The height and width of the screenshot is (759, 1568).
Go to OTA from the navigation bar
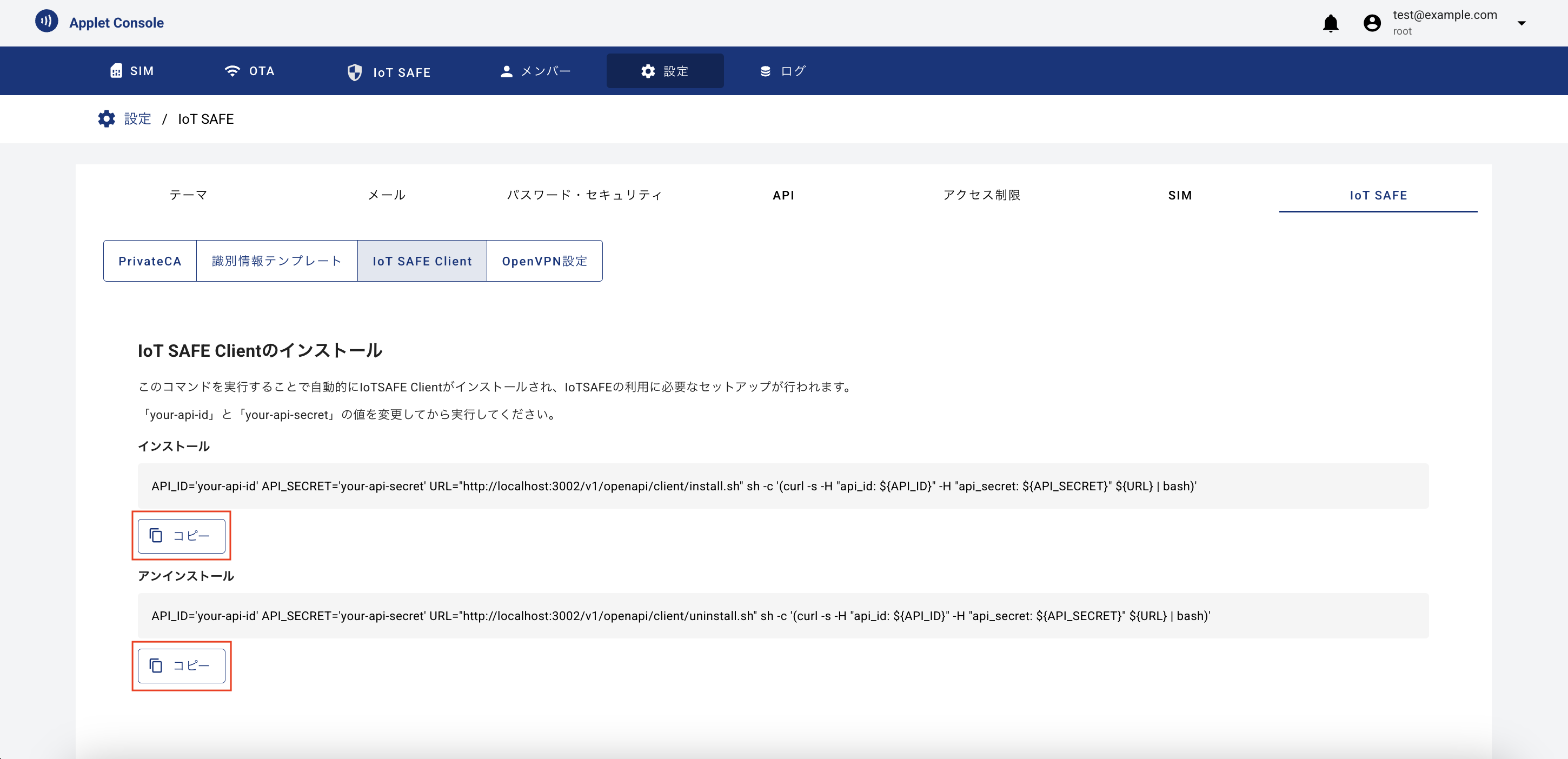(x=250, y=71)
